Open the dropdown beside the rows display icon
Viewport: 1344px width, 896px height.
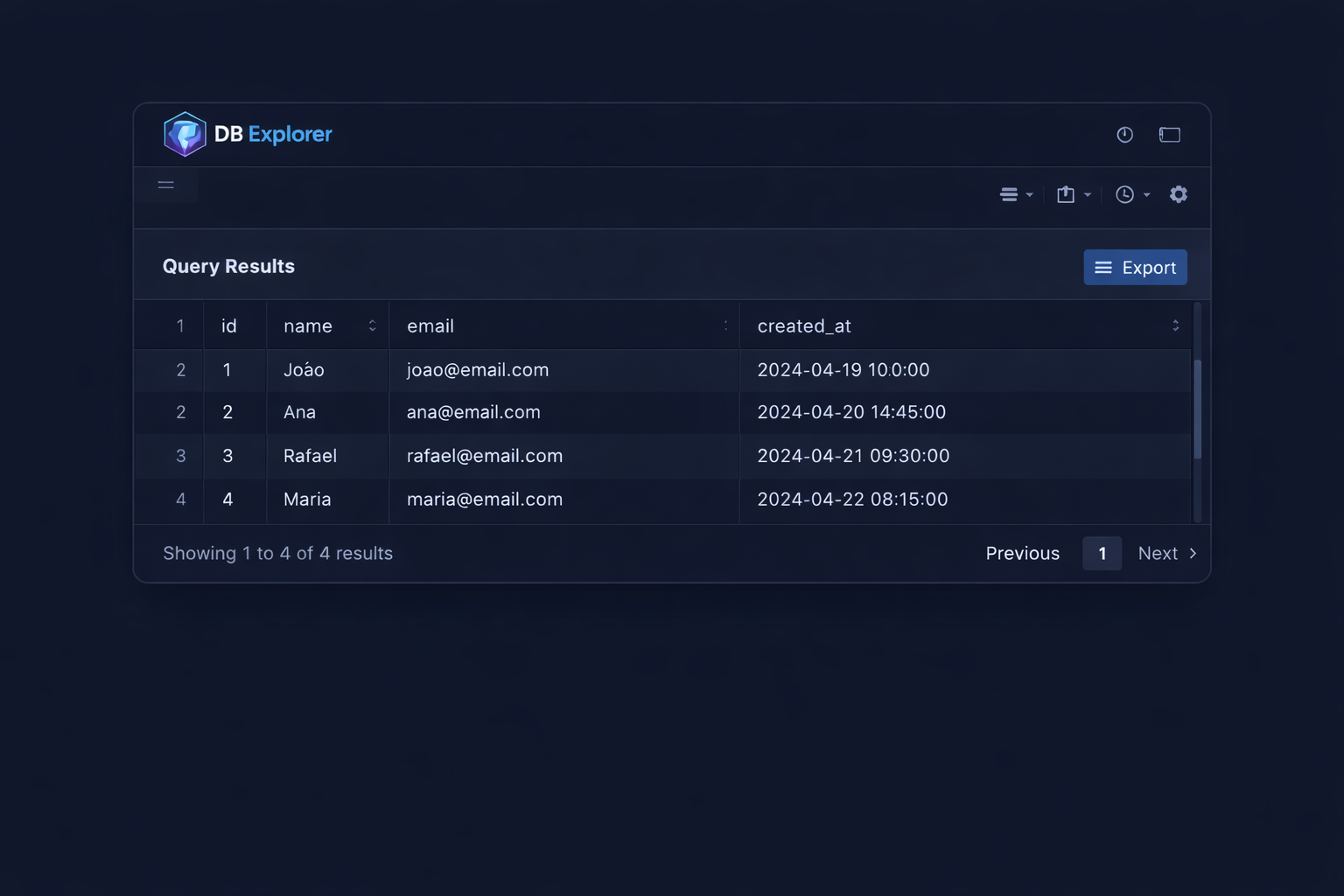(1030, 194)
